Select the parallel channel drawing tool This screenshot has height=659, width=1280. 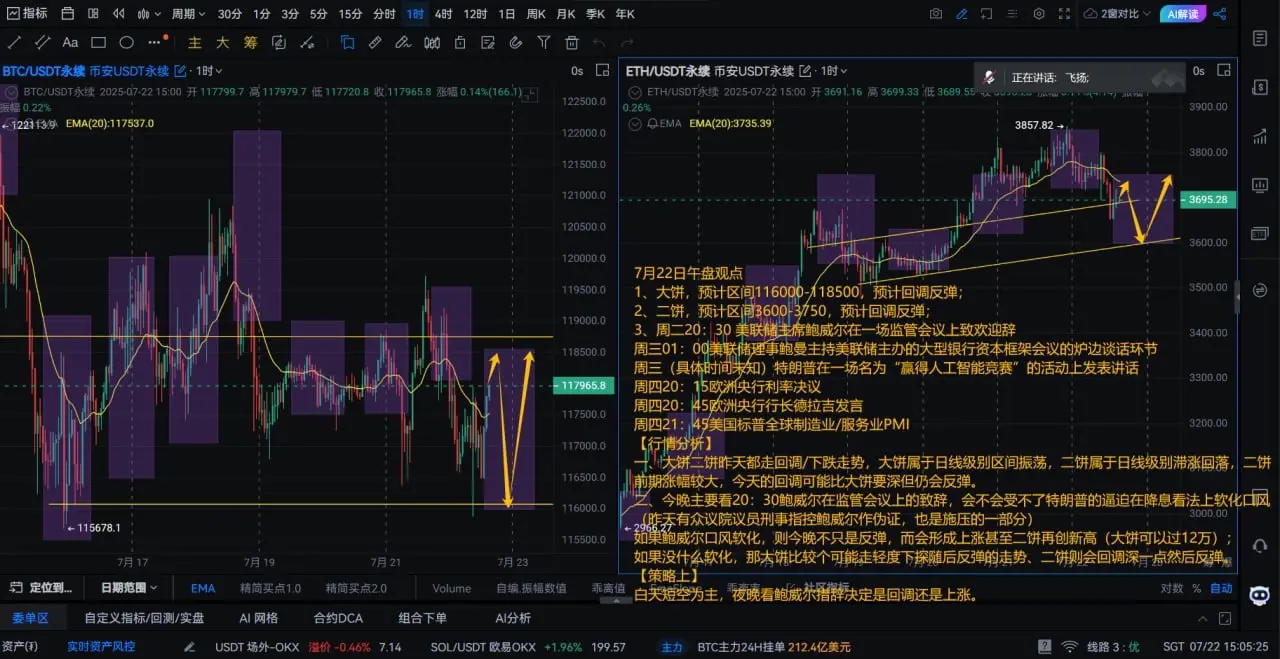coord(43,43)
